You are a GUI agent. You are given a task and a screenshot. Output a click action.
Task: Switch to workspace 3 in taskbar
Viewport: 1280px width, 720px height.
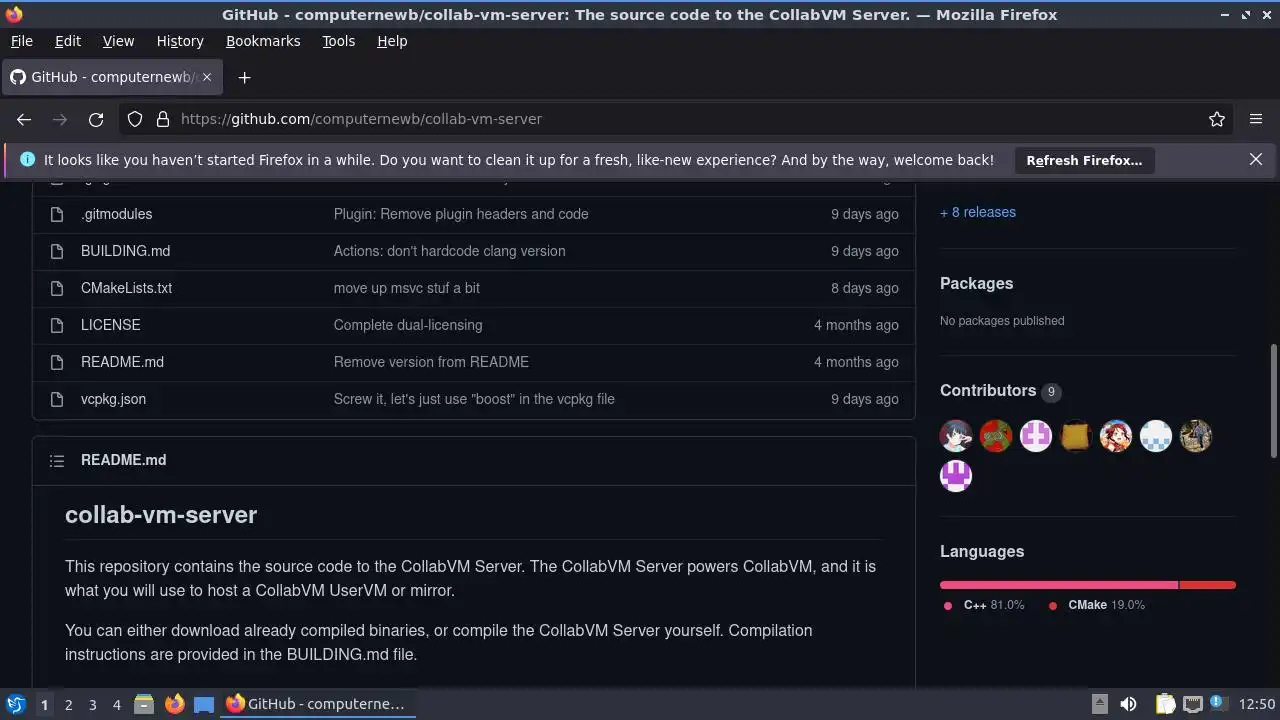click(92, 704)
